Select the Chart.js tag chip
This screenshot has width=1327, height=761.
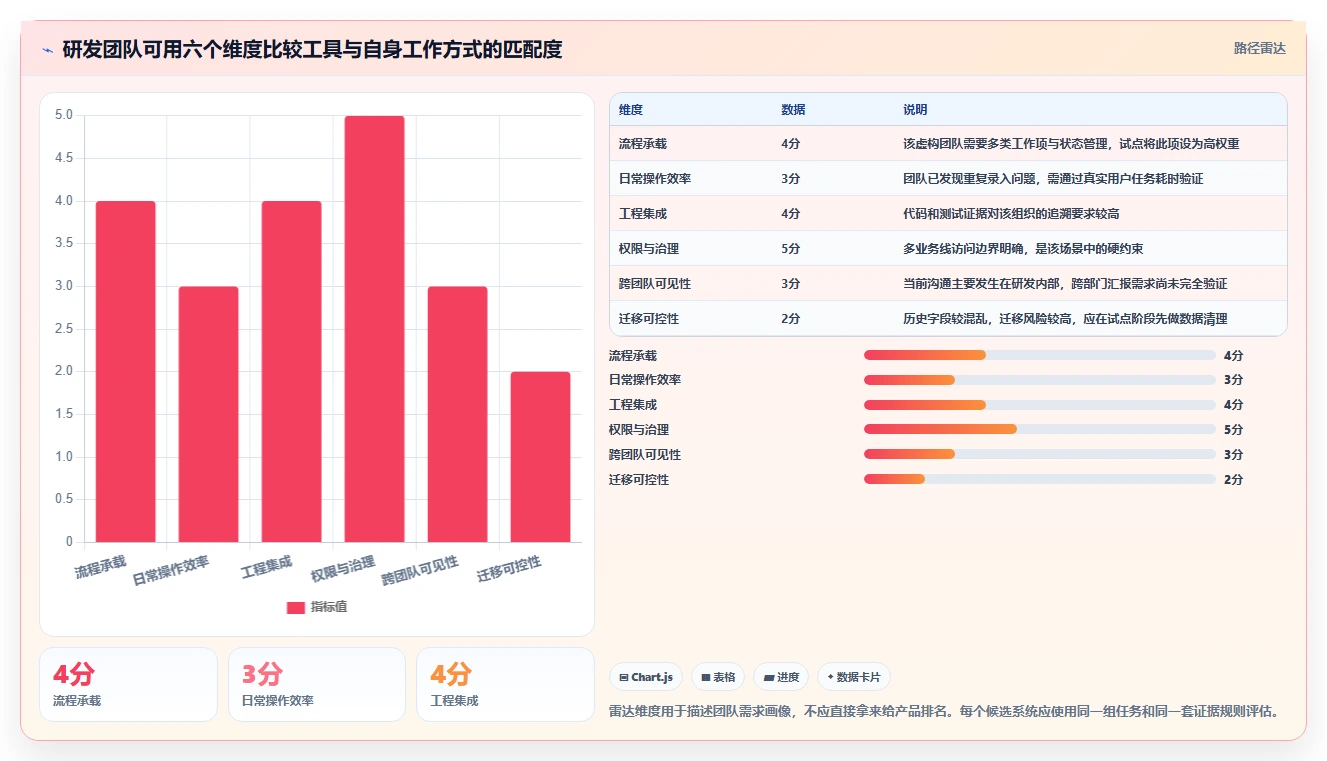[646, 677]
